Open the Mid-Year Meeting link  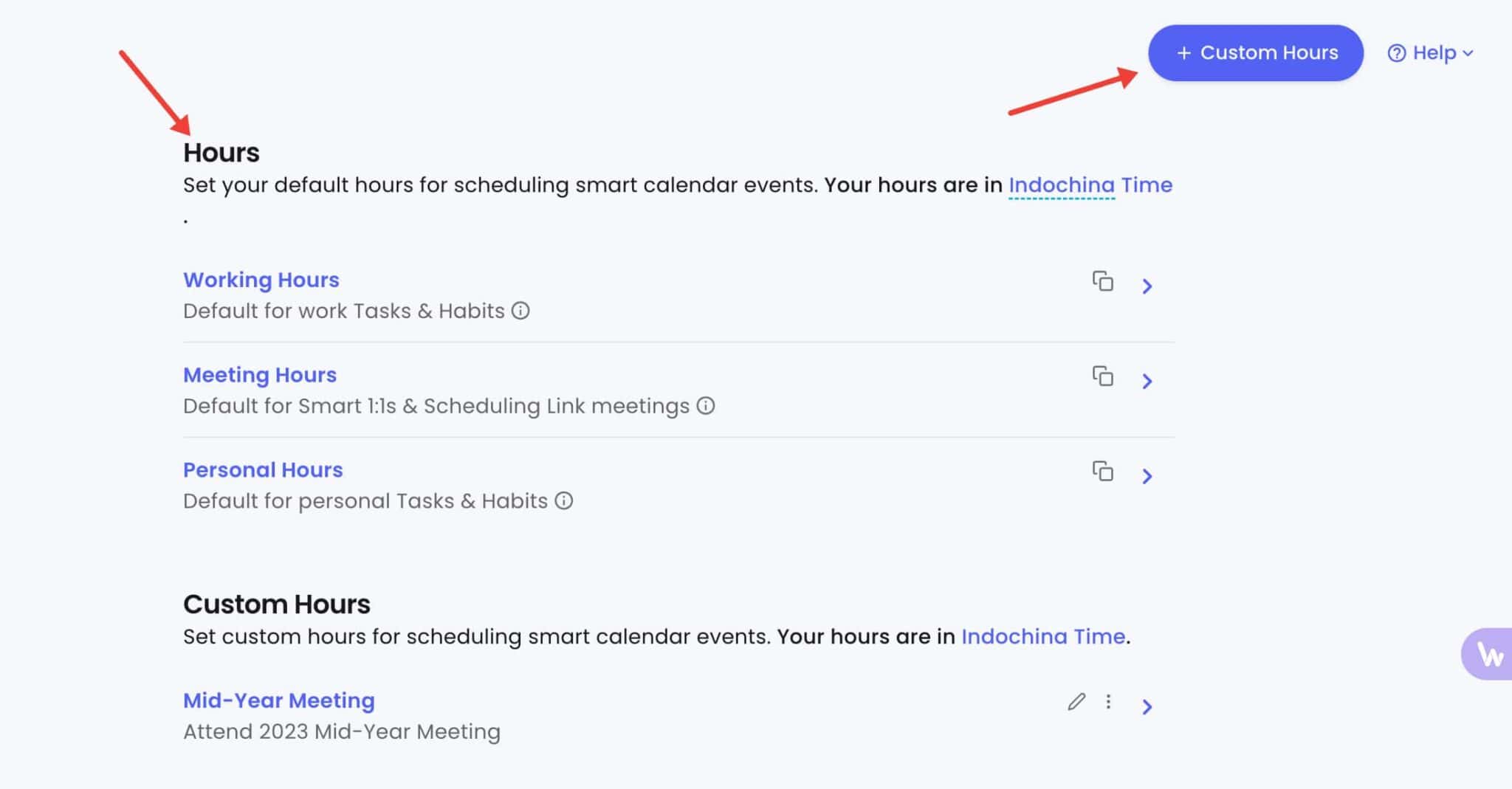[279, 700]
